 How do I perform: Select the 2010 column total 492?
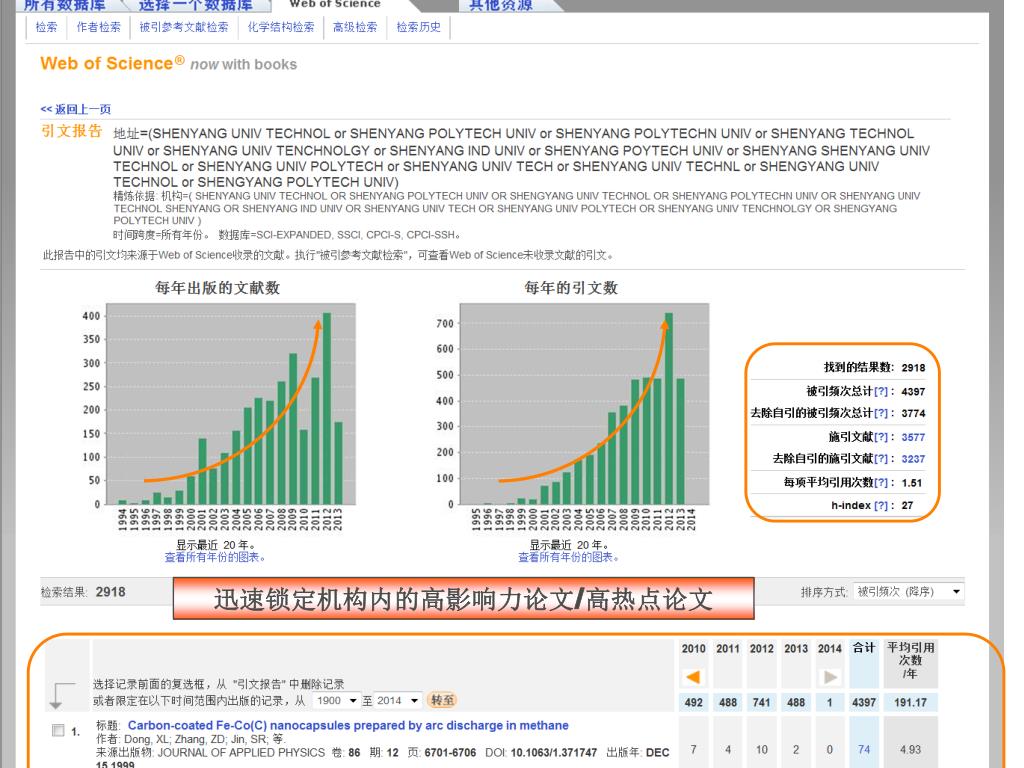point(694,703)
